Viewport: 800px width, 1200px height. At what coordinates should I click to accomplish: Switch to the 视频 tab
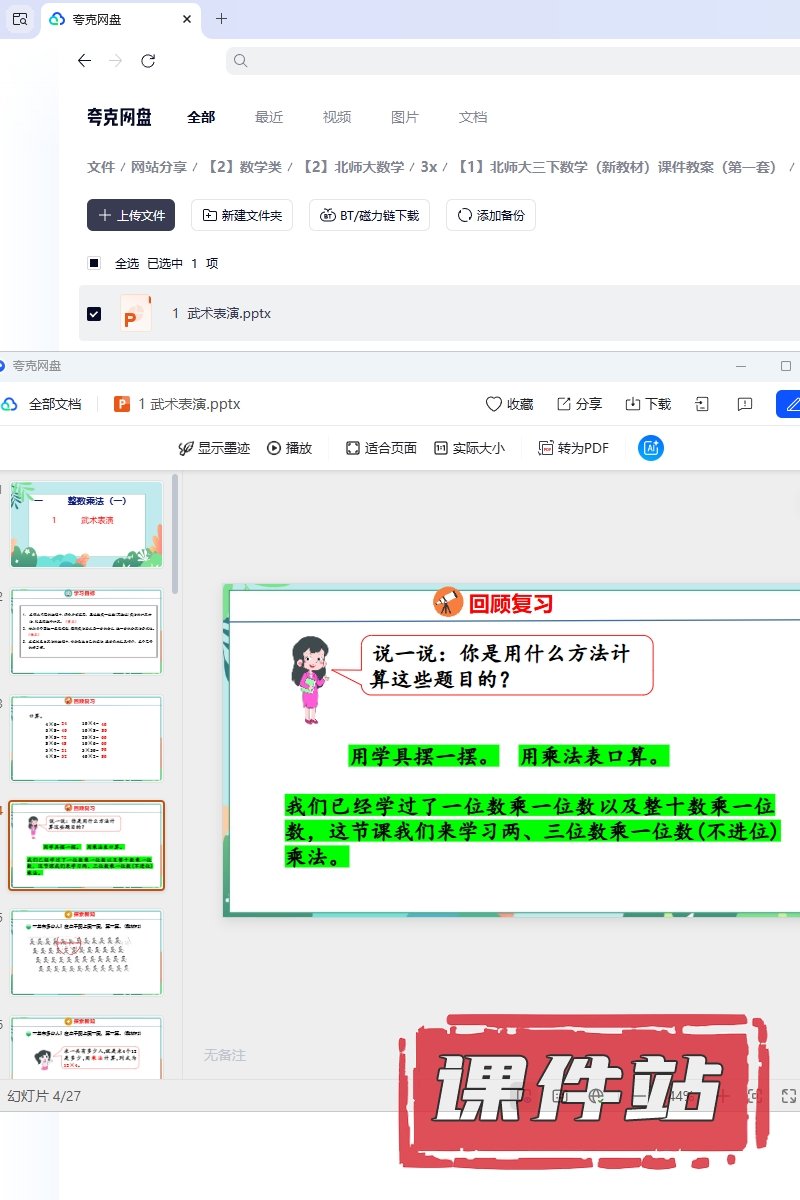[337, 117]
